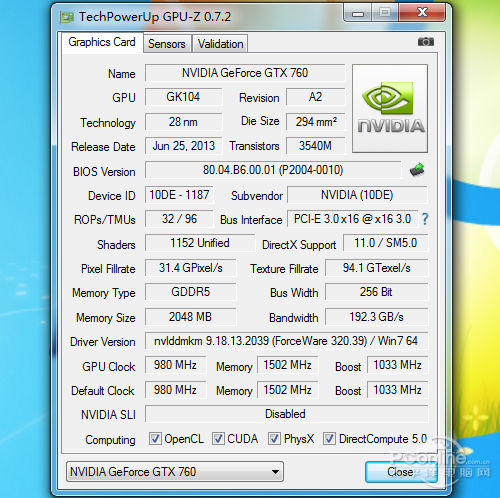The width and height of the screenshot is (500, 498).
Task: Click the Memory Size value 2048 MB
Action: (191, 317)
